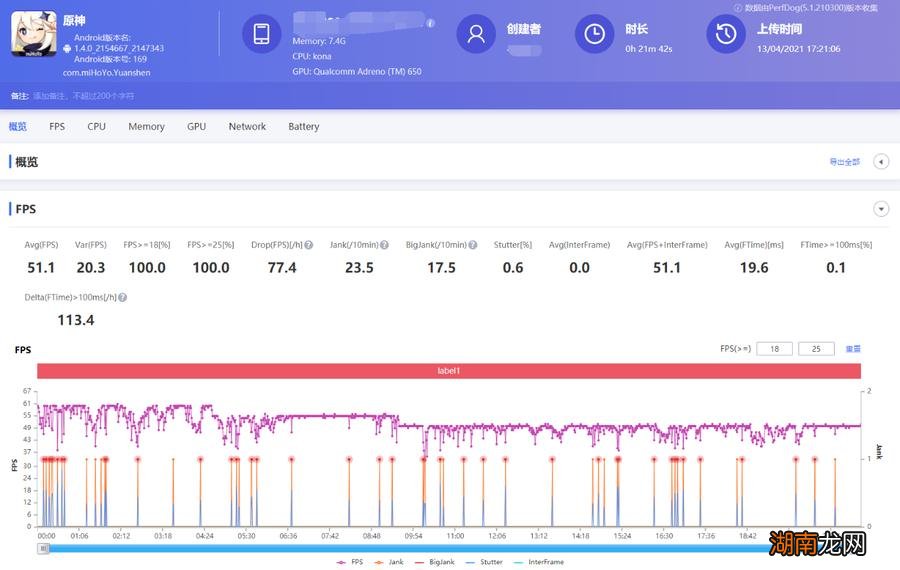The width and height of the screenshot is (900, 570).
Task: Click help icon next to Drop(FPS)
Action: pyautogui.click(x=309, y=245)
